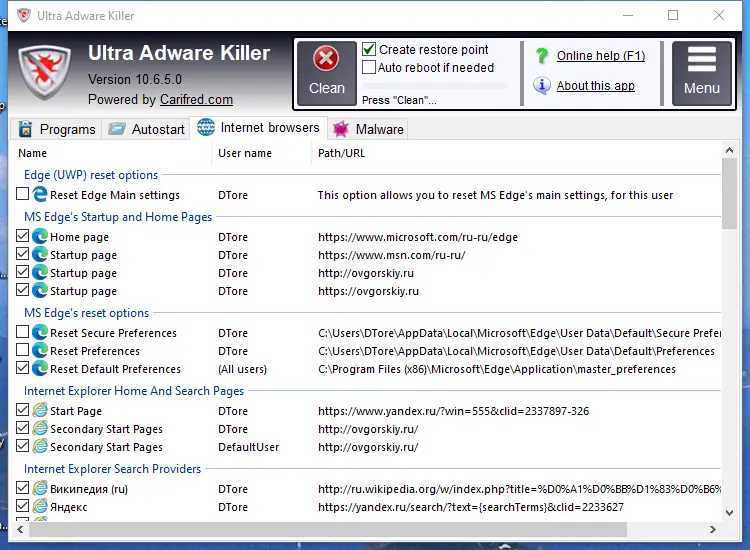
Task: Select the Internet browsers tab
Action: click(x=258, y=128)
